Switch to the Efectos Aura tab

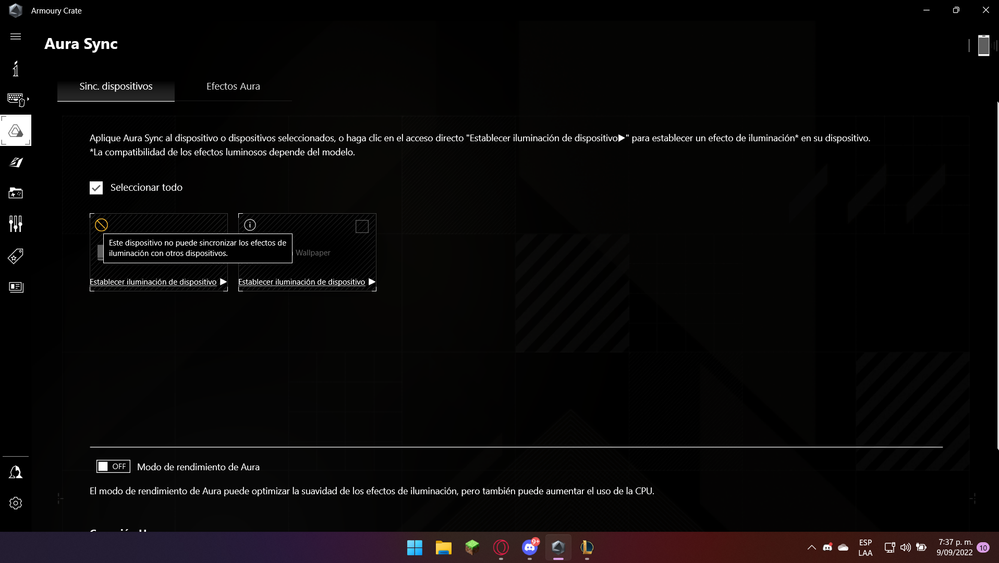point(233,87)
